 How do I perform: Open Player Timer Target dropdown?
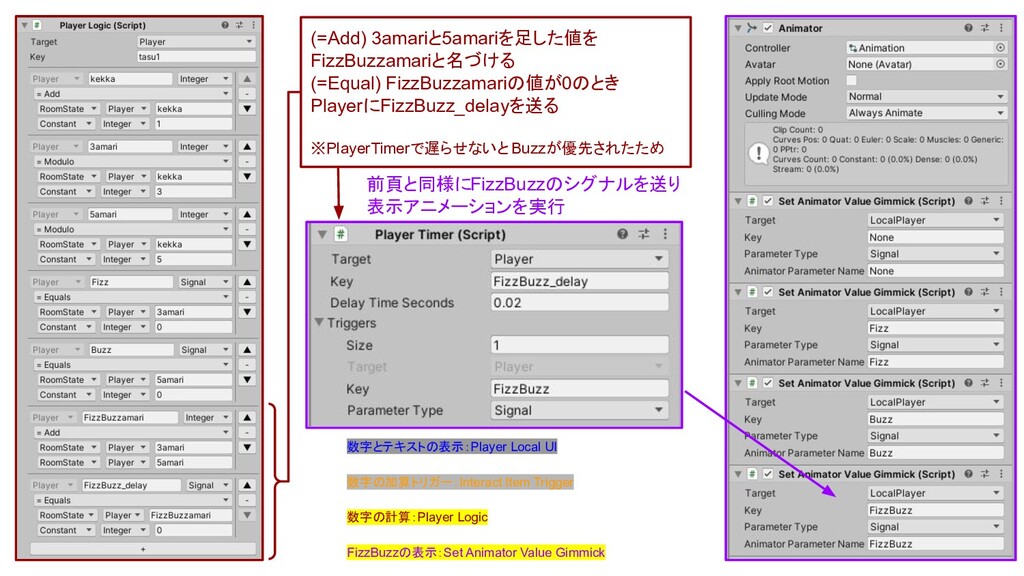pos(579,259)
